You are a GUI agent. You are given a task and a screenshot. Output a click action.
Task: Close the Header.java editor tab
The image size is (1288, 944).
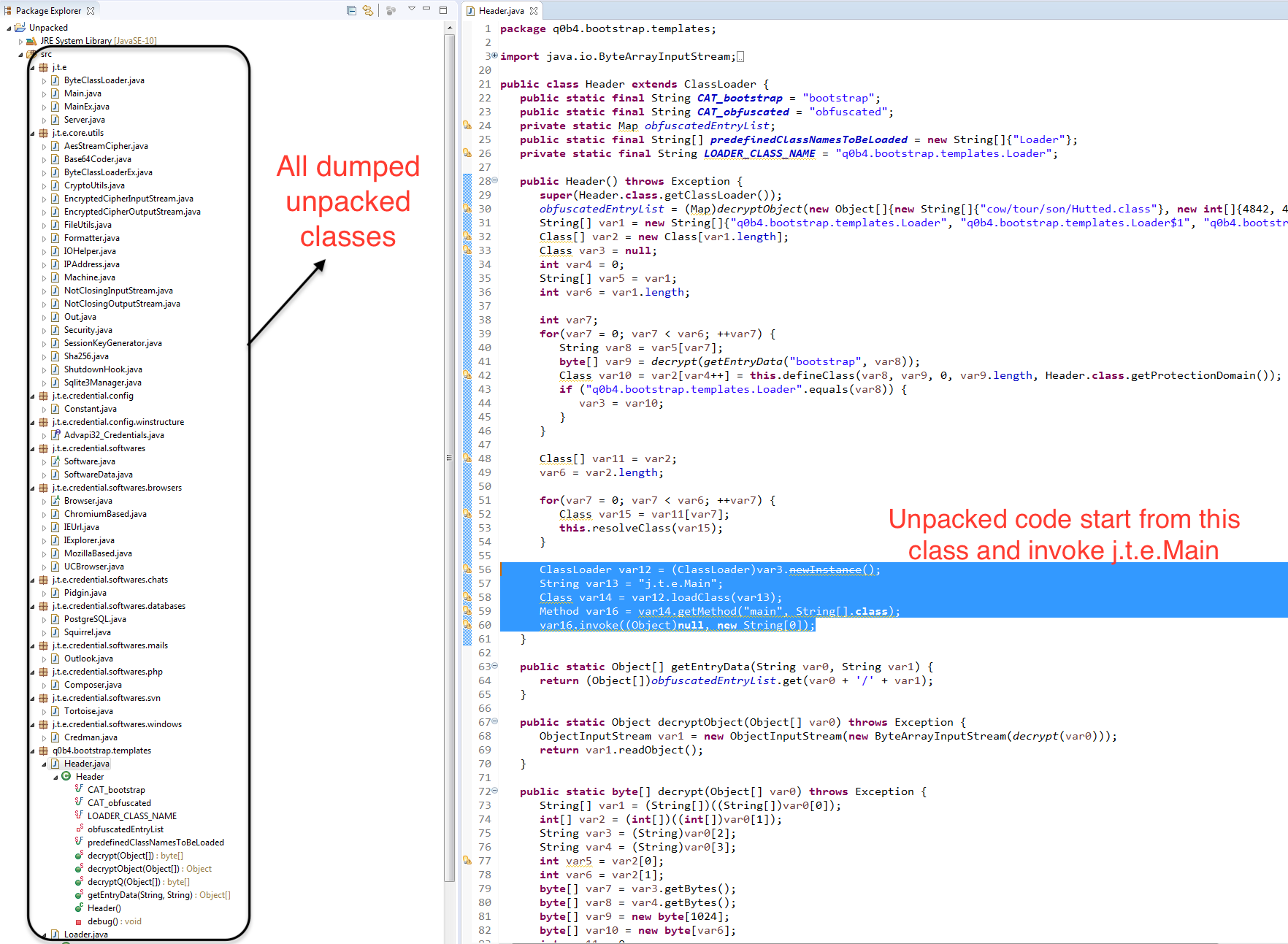click(534, 11)
